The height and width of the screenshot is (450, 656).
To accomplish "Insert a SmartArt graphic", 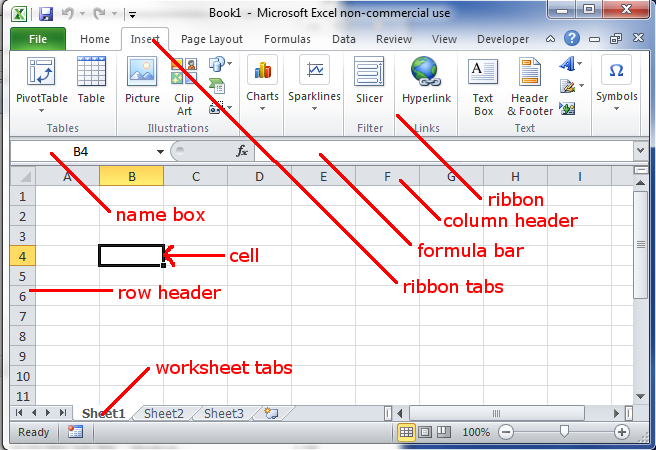I will point(217,86).
